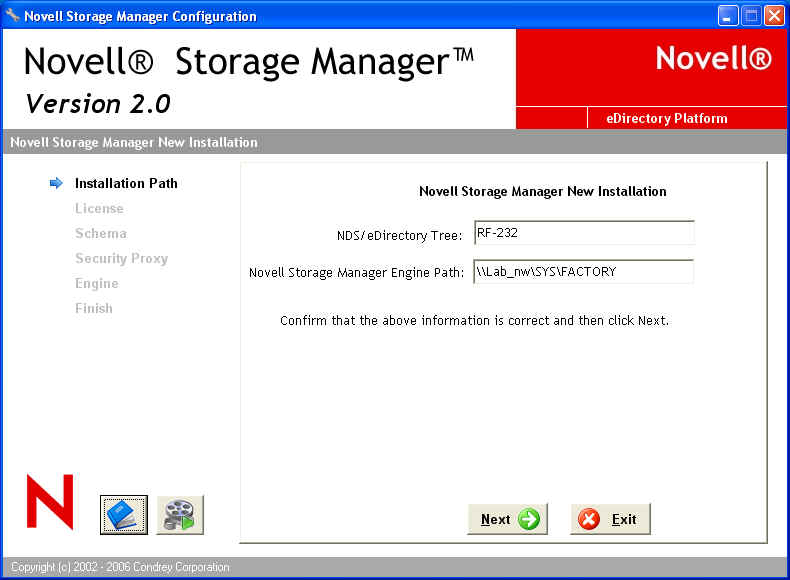Launch the film reel video tutorial icon

click(x=180, y=514)
